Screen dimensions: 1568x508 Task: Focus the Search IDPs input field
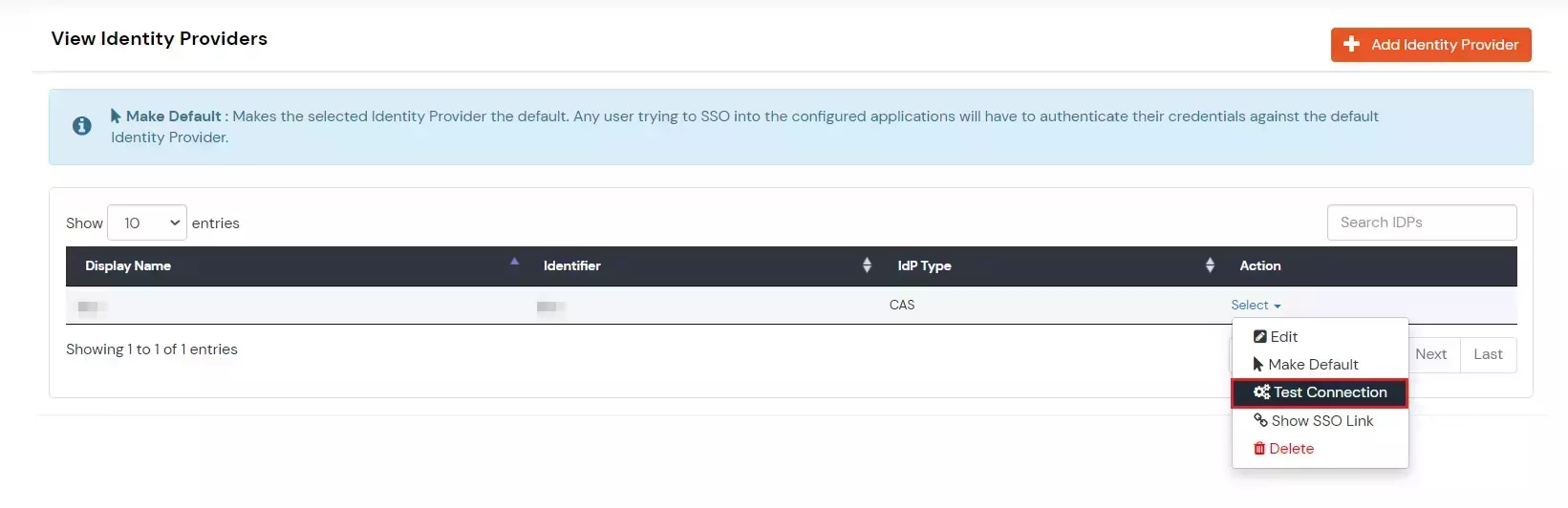coord(1421,222)
